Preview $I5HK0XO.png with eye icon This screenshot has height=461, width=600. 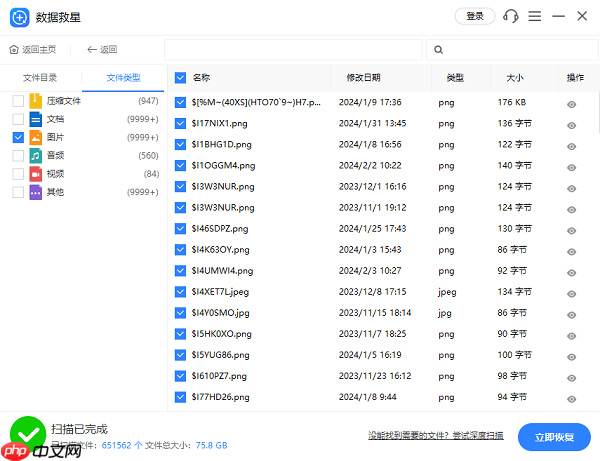tap(572, 336)
